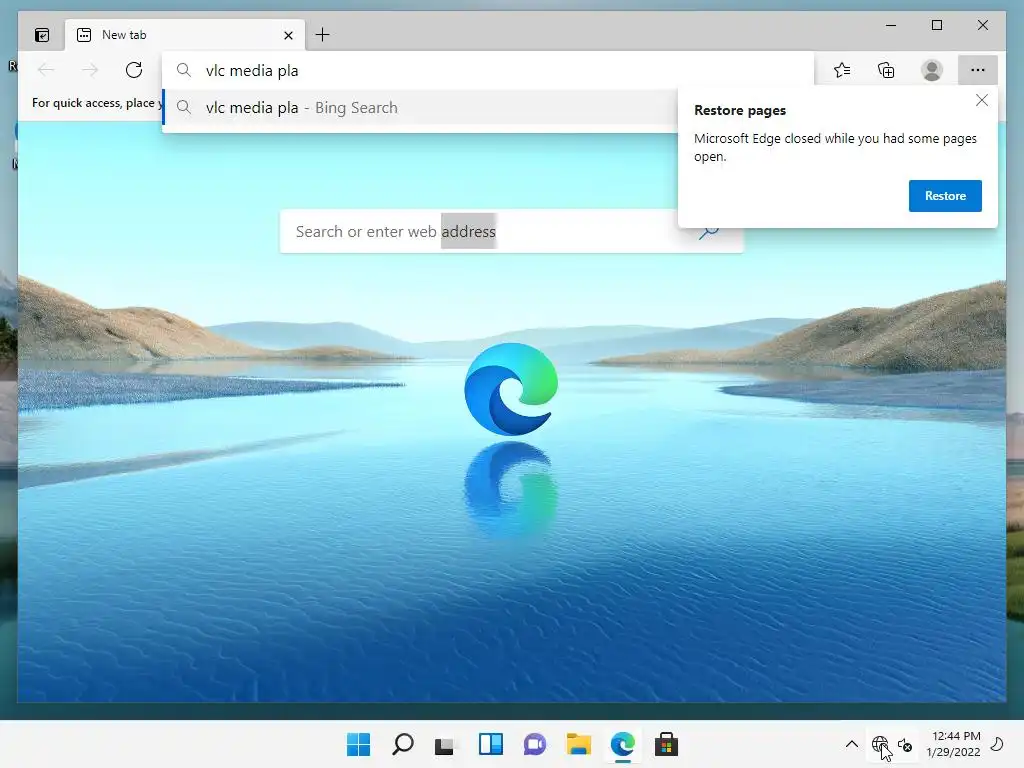Show hidden system tray icons

click(x=852, y=744)
